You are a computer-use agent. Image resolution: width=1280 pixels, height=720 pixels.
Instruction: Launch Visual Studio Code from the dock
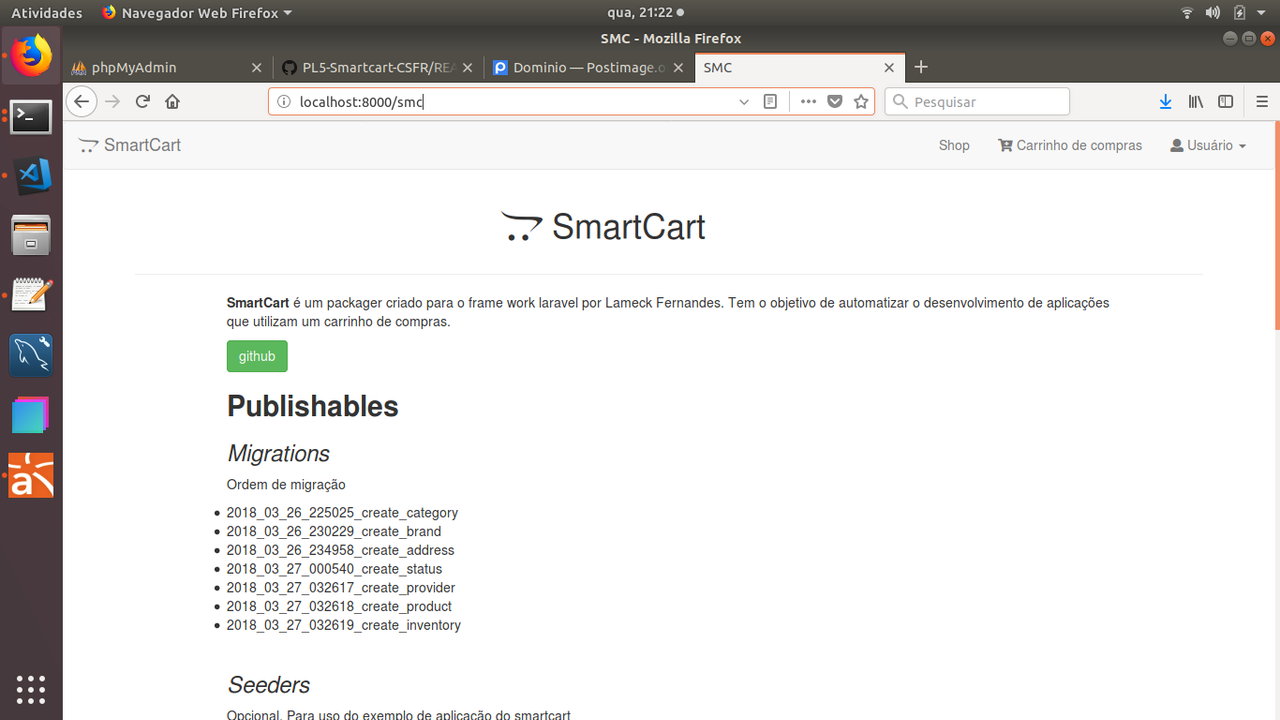click(x=31, y=176)
